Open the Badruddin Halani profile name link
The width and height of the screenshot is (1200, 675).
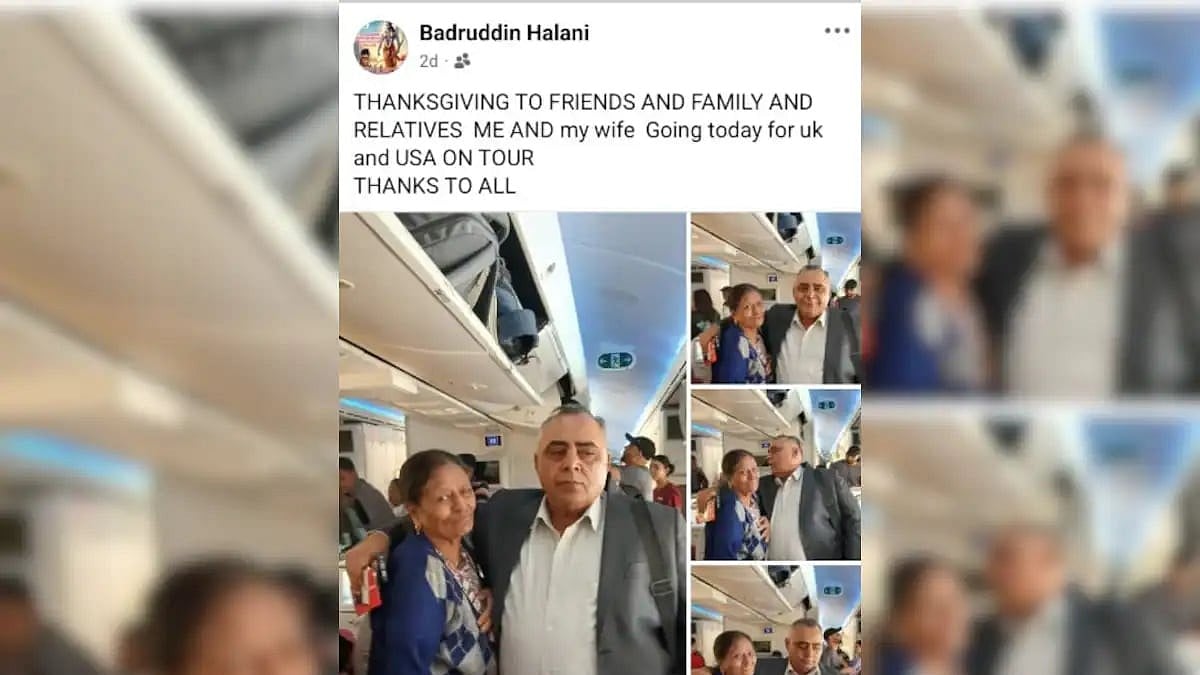(504, 32)
